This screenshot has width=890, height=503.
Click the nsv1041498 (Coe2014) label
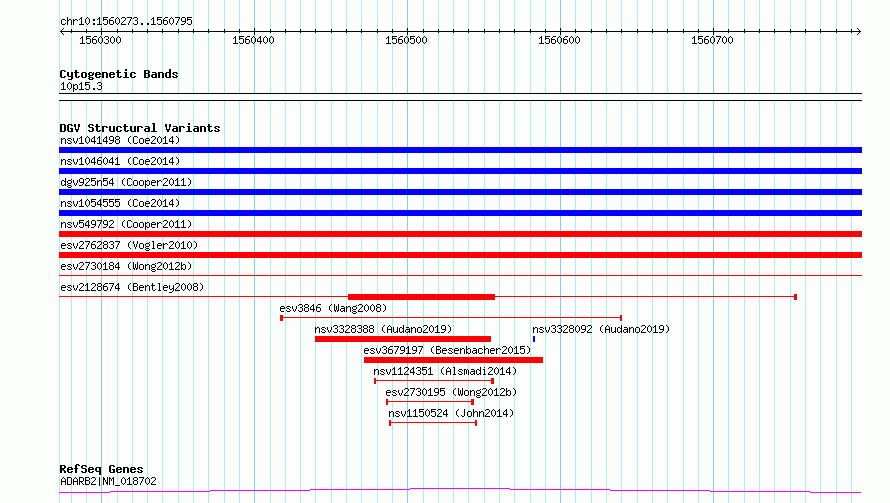pos(120,140)
